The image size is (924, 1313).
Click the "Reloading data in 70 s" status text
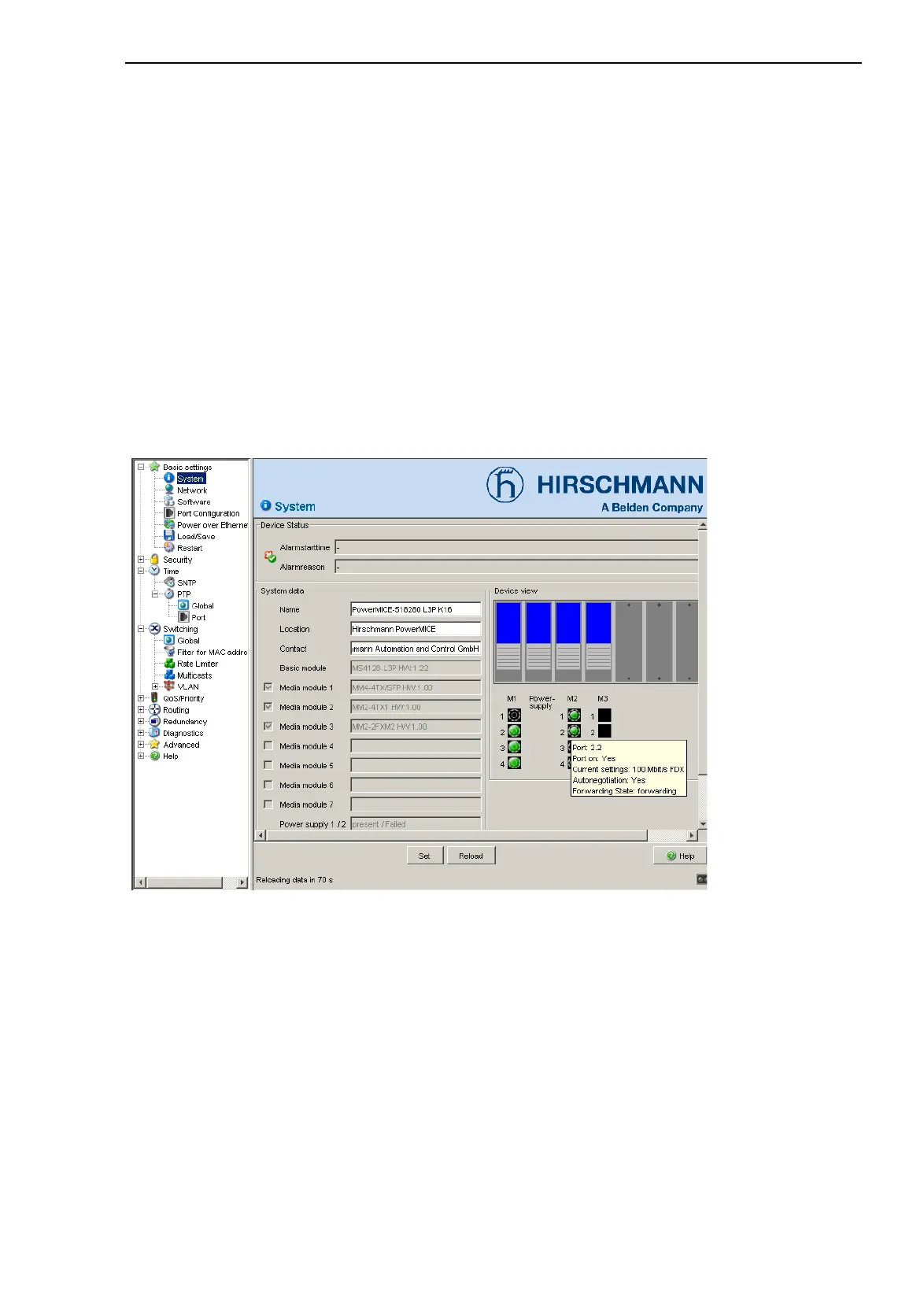tap(294, 879)
